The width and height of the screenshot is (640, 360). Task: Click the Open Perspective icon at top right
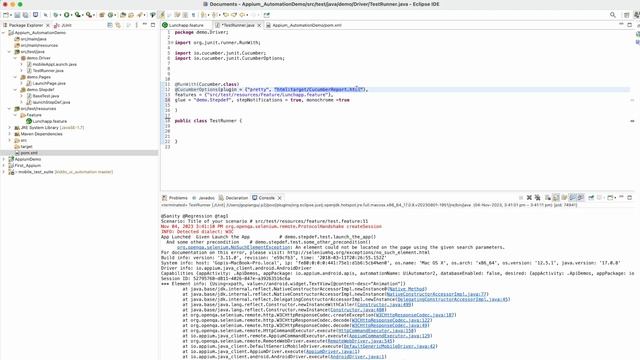[x=627, y=15]
